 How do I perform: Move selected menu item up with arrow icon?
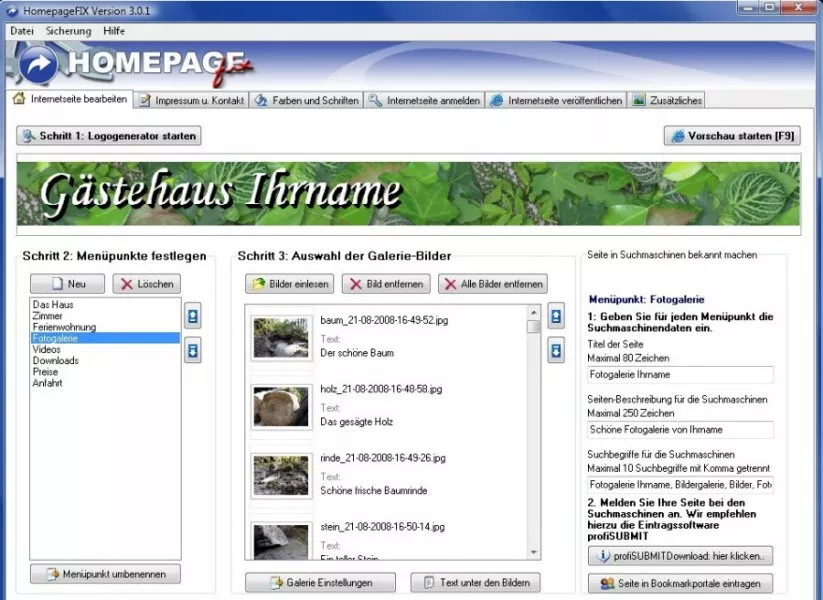(193, 317)
